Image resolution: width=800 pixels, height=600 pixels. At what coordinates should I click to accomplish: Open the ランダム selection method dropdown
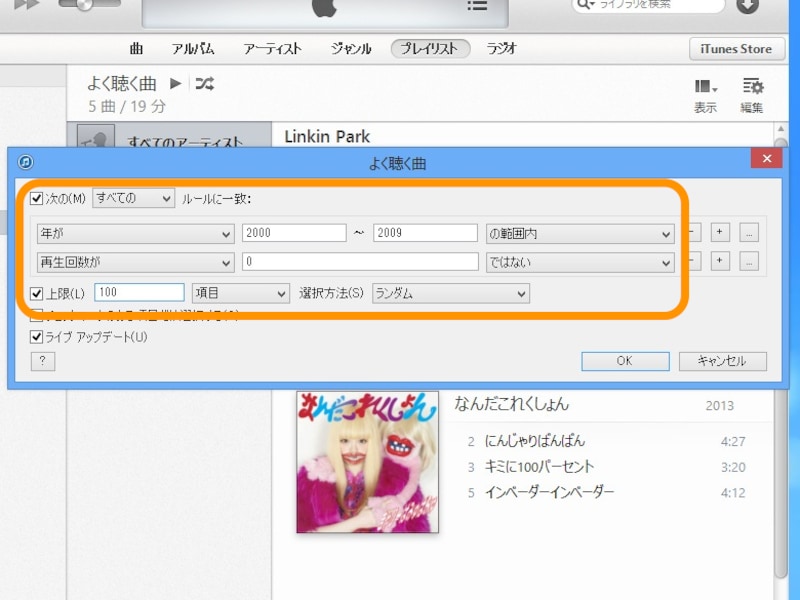(x=451, y=293)
